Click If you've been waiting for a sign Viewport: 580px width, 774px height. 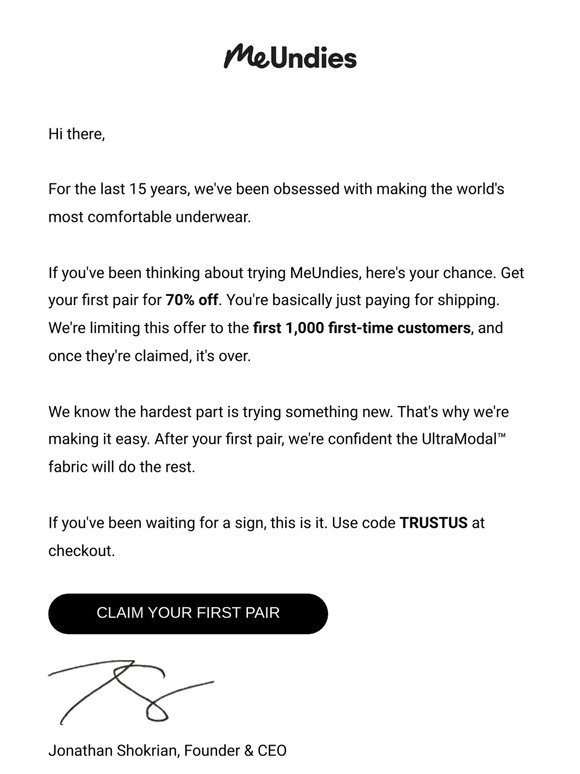point(188,522)
